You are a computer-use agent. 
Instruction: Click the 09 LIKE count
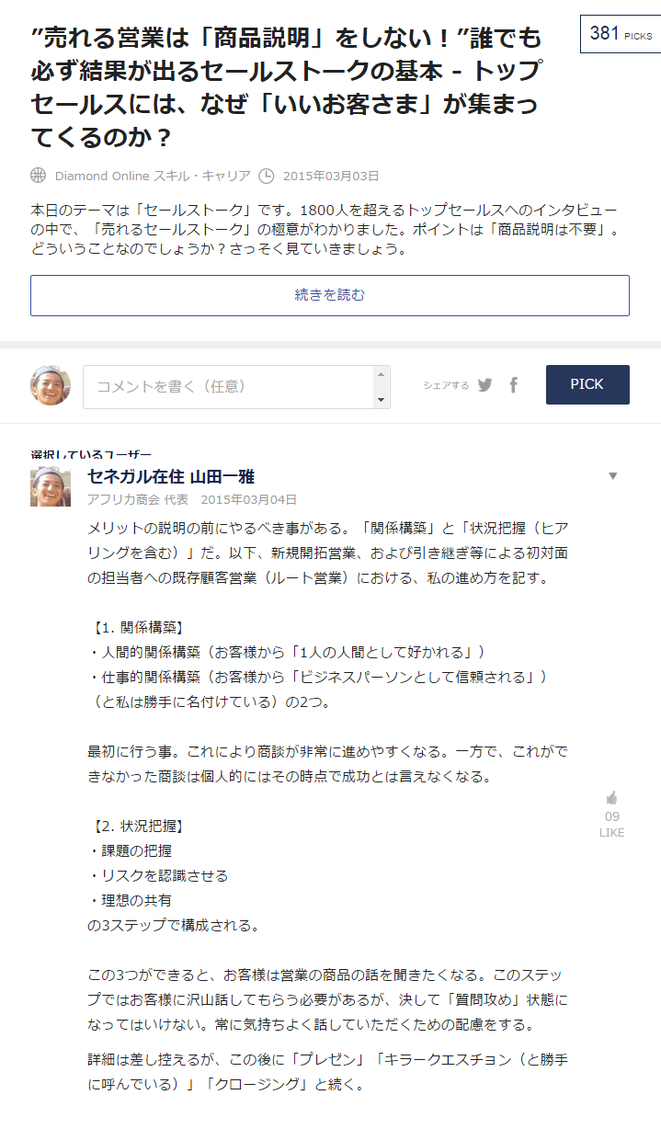[x=612, y=824]
